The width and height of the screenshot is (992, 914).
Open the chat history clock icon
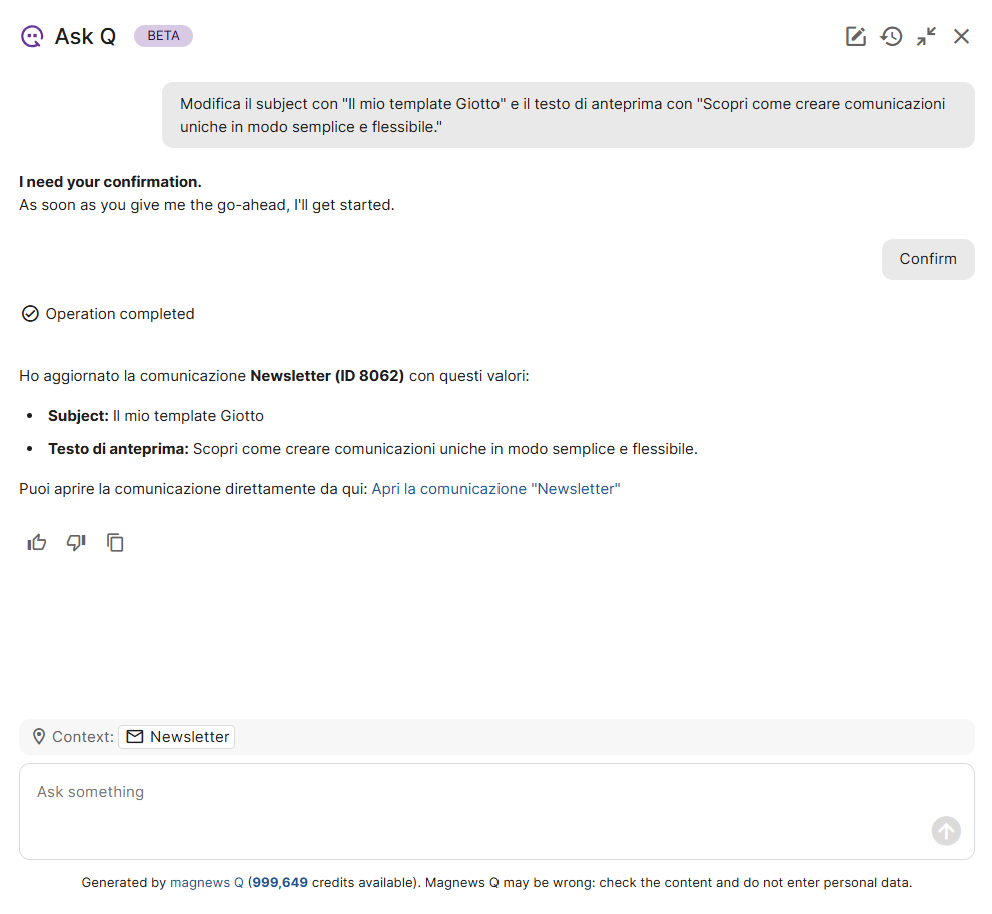pos(891,37)
